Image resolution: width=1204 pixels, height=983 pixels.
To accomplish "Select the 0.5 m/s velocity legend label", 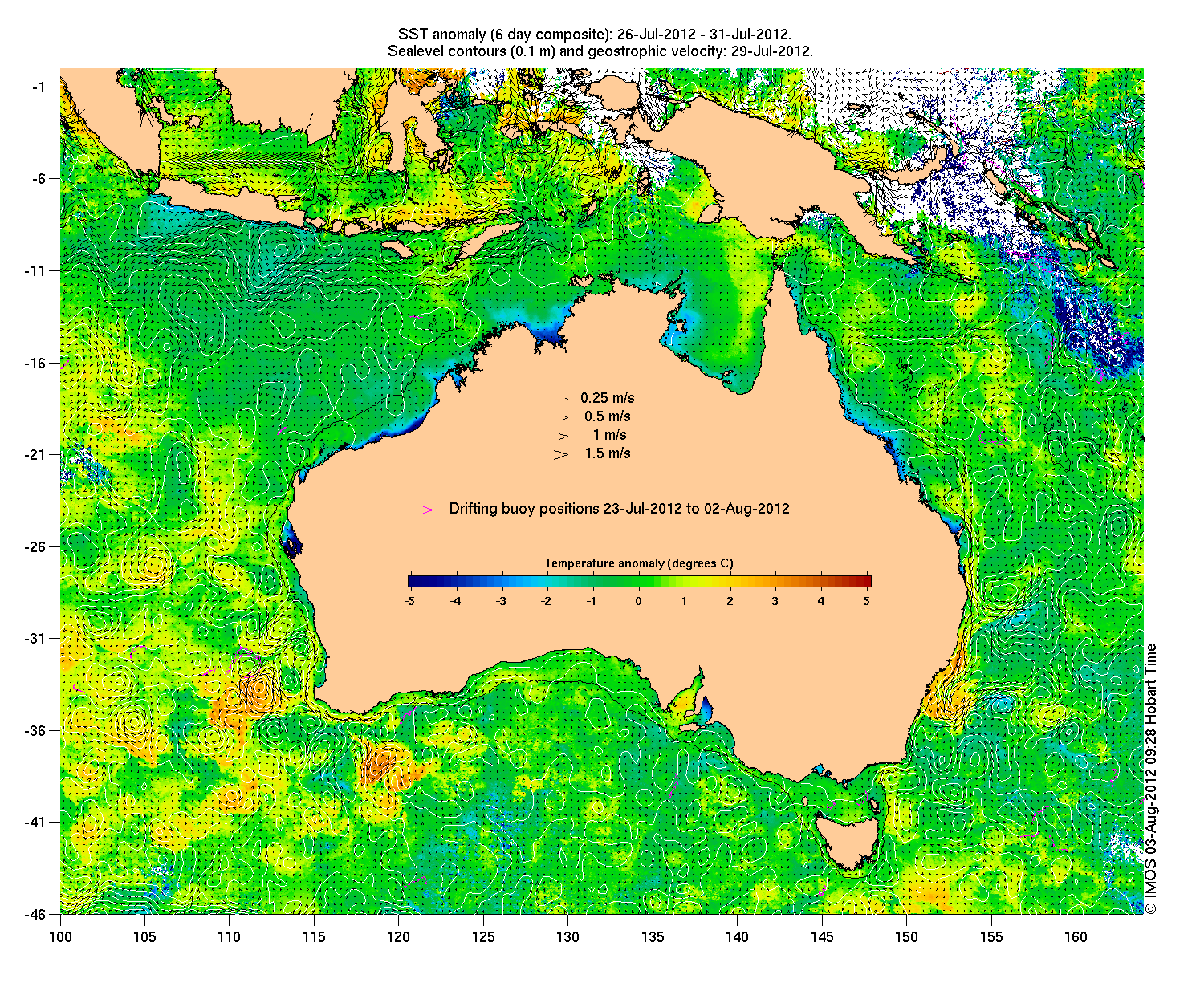I will 608,416.
